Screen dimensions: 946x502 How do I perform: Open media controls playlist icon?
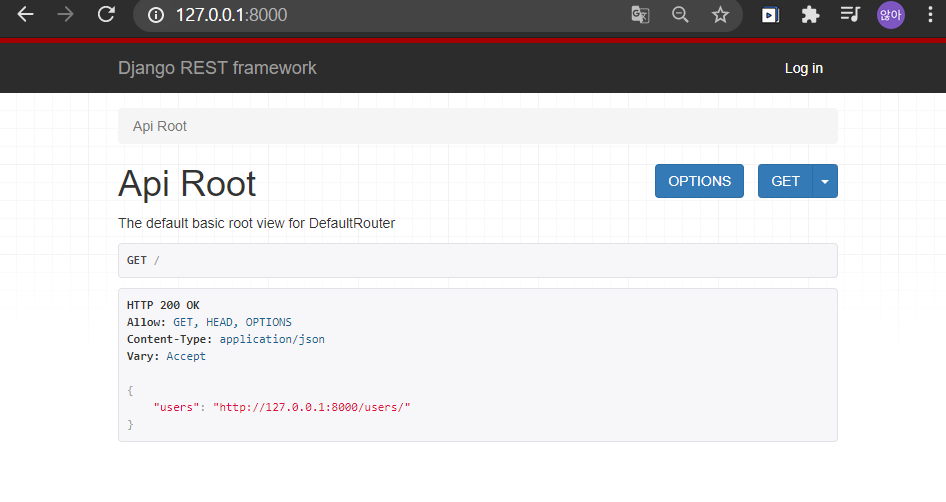(850, 14)
